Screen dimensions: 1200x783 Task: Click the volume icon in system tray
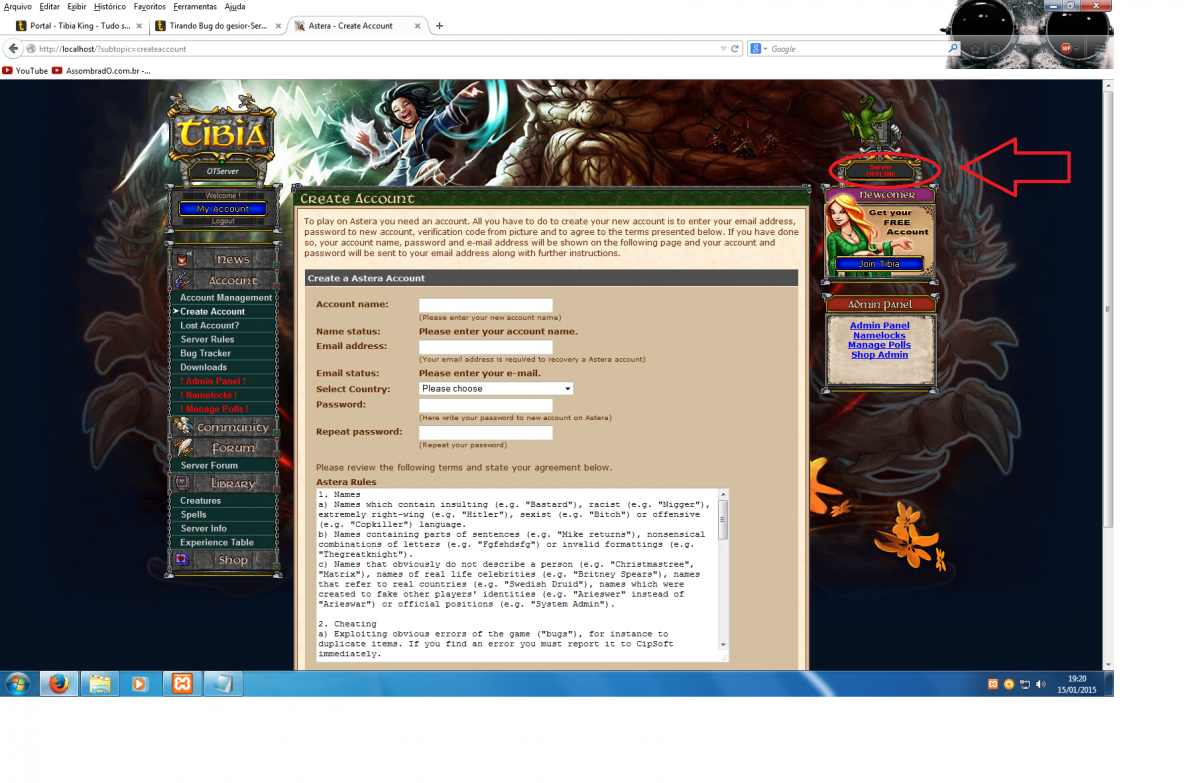click(1042, 684)
